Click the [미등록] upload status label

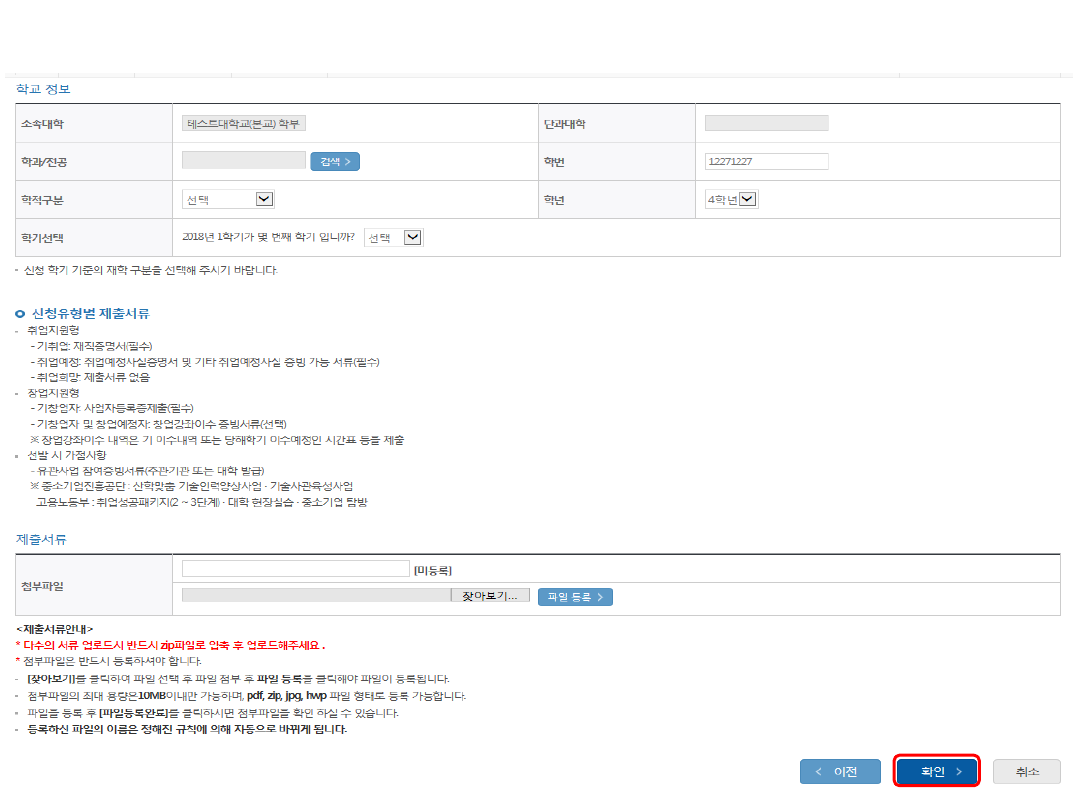tap(433, 570)
